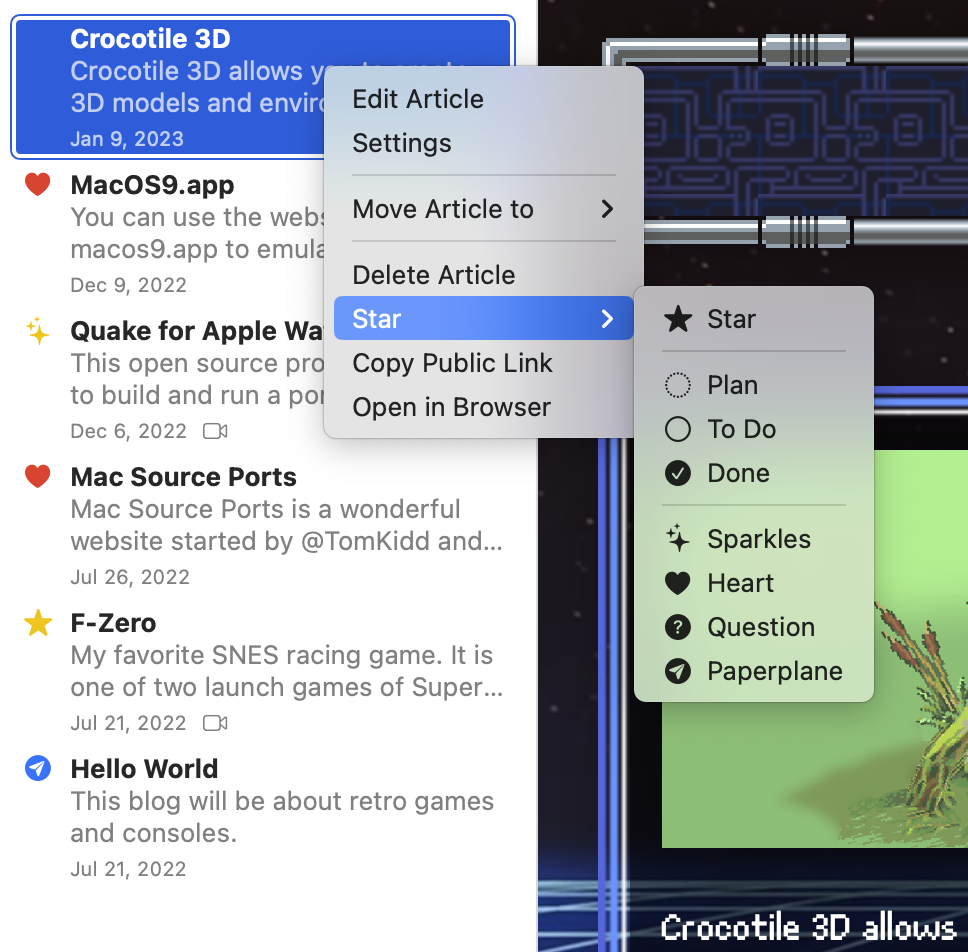Click Open in Browser
The height and width of the screenshot is (952, 968).
(x=451, y=407)
